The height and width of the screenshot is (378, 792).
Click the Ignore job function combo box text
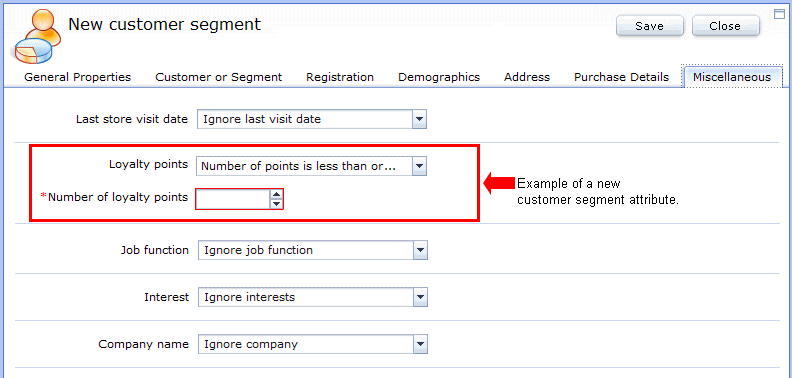(258, 250)
